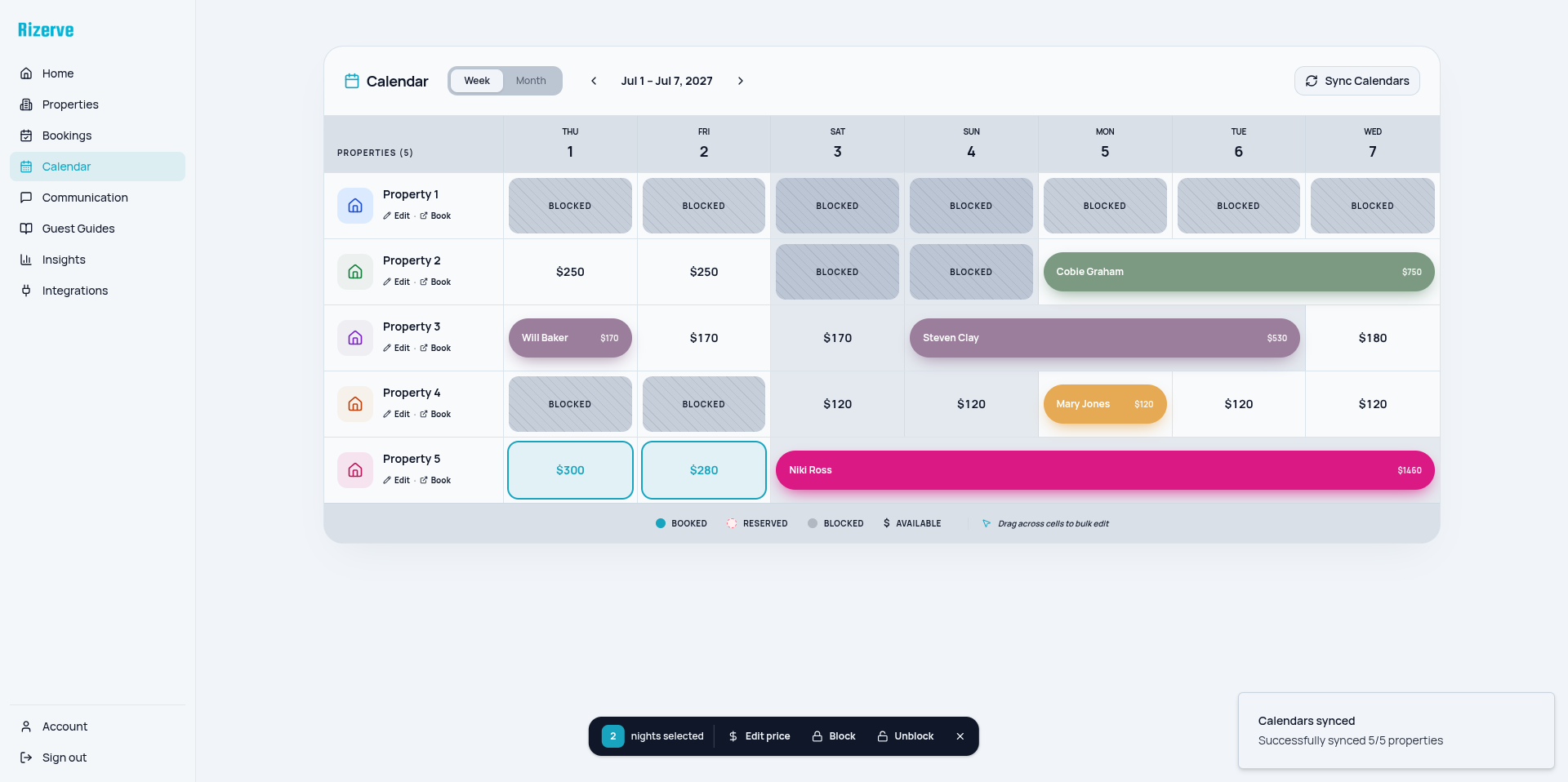The image size is (1568, 782).
Task: Select Property 4 Tuesday $120 cell
Action: coord(1239,404)
